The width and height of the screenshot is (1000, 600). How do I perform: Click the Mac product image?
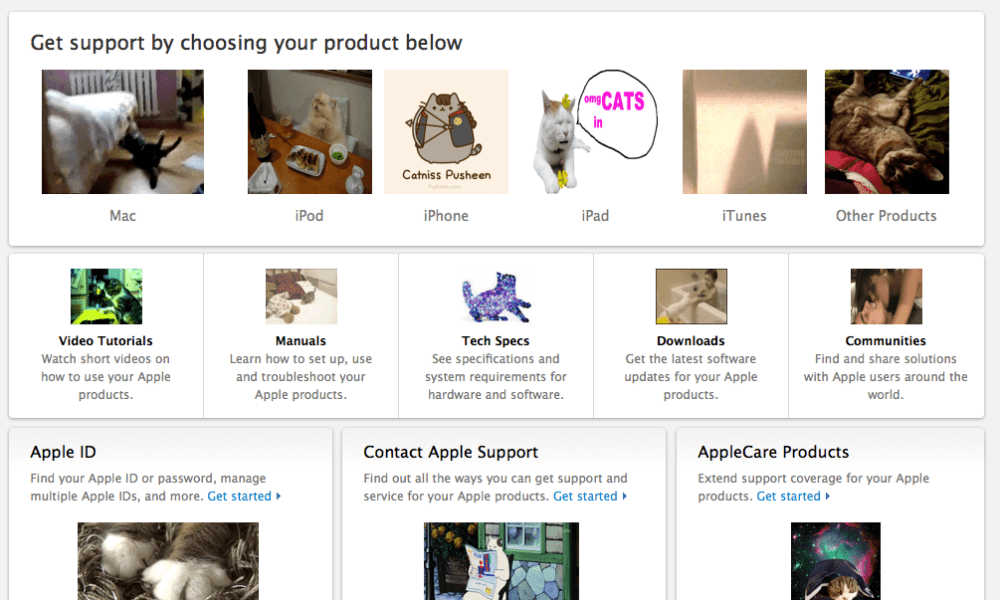(123, 132)
